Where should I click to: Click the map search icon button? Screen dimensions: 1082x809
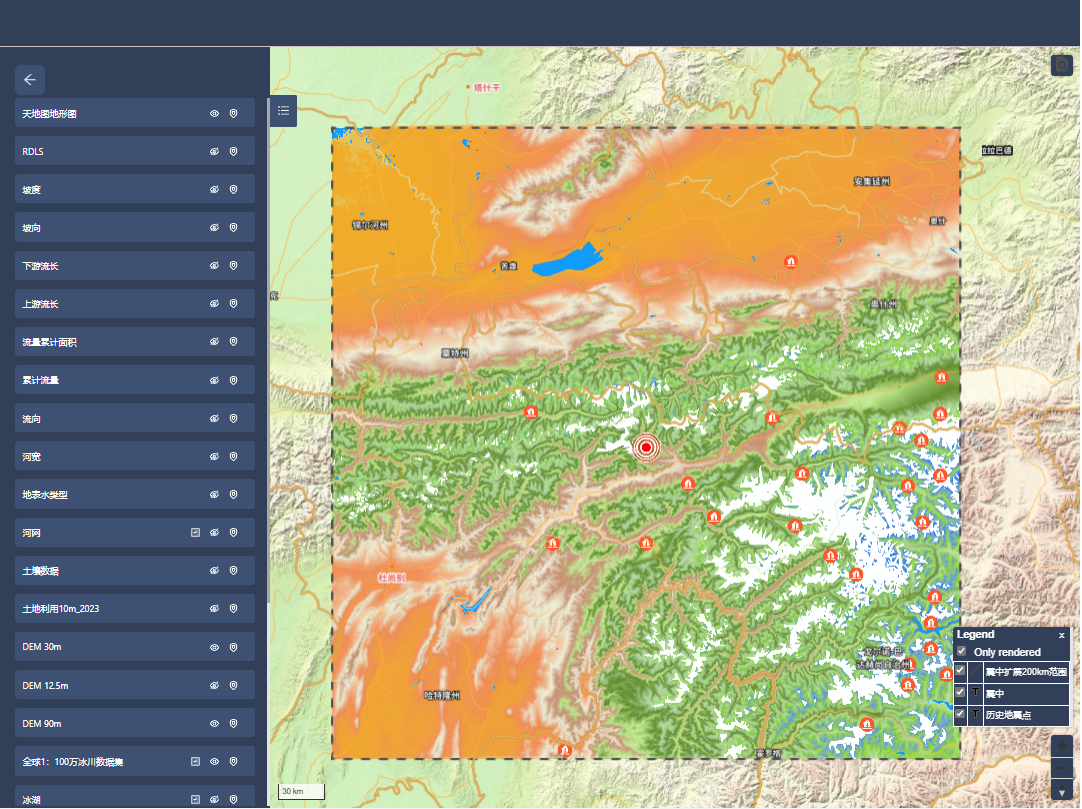(1061, 65)
